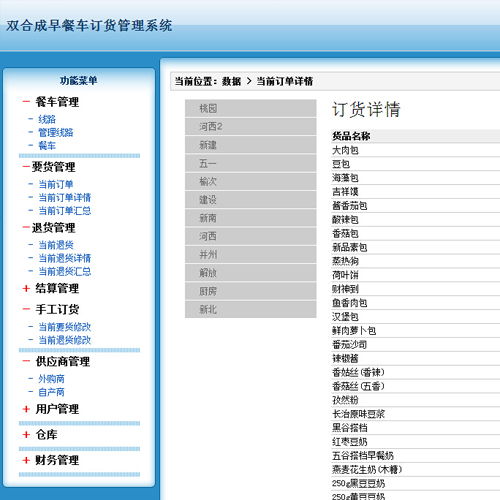The height and width of the screenshot is (500, 500).
Task: Open the 当前退货修改 link
Action: [65, 340]
